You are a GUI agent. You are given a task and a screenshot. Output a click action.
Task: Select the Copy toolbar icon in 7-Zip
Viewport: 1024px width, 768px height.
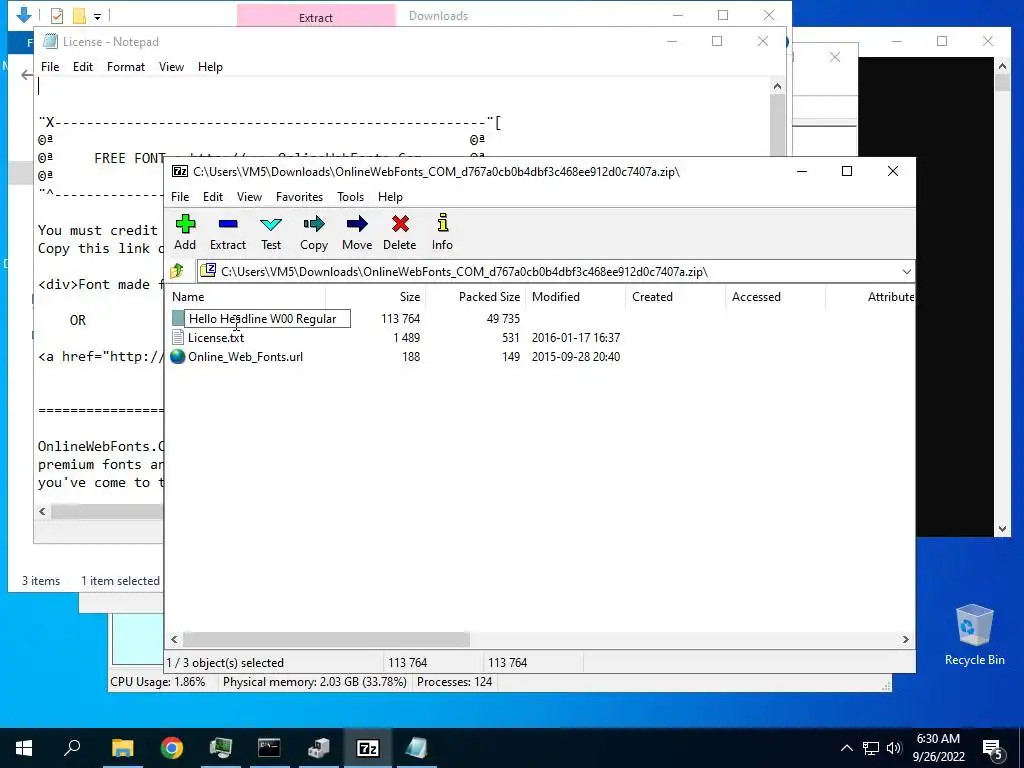(x=313, y=232)
